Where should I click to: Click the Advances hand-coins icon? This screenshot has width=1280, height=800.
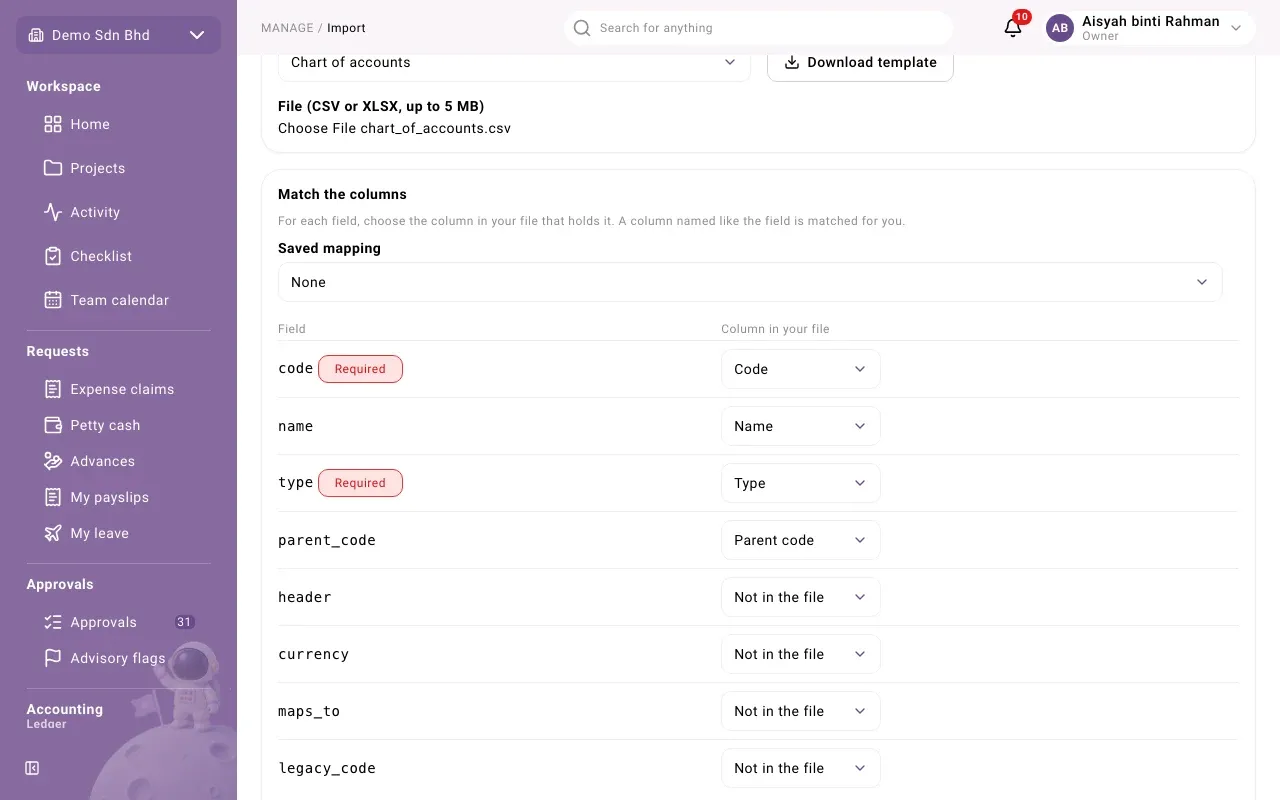pyautogui.click(x=53, y=461)
